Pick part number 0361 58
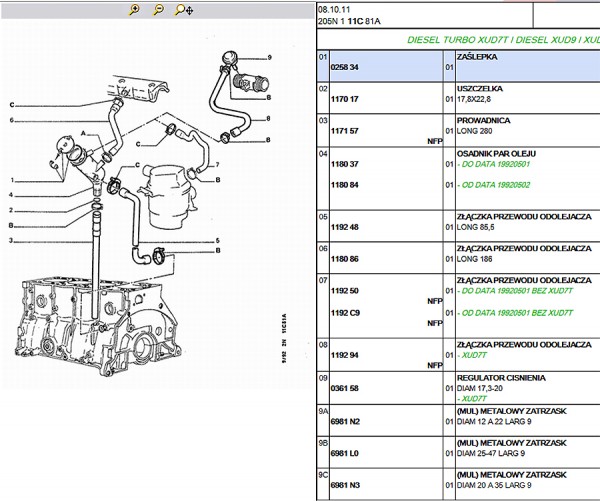600x501 pixels. tap(344, 387)
